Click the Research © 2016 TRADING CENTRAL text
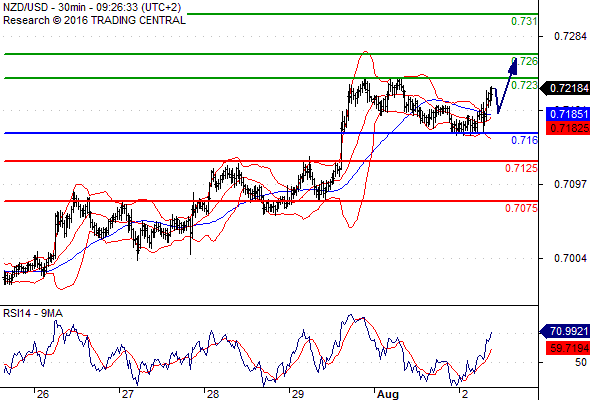590x400 pixels. pyautogui.click(x=94, y=20)
